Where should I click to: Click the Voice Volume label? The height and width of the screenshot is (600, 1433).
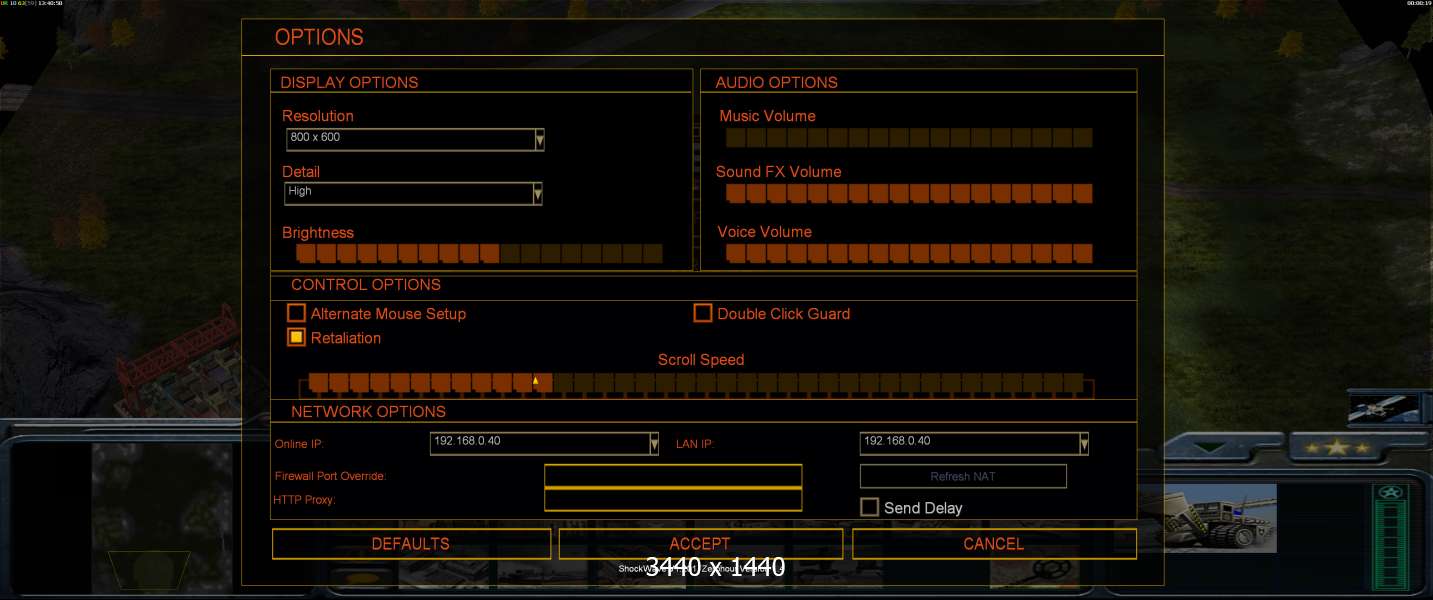click(765, 232)
